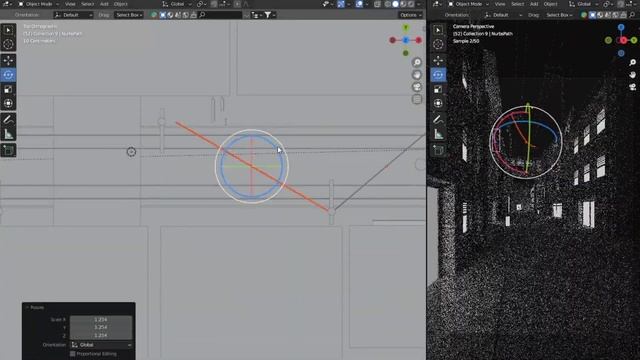Screen dimensions: 640x360
Task: Select the Move tool in left viewport toolbar
Action: [8, 60]
